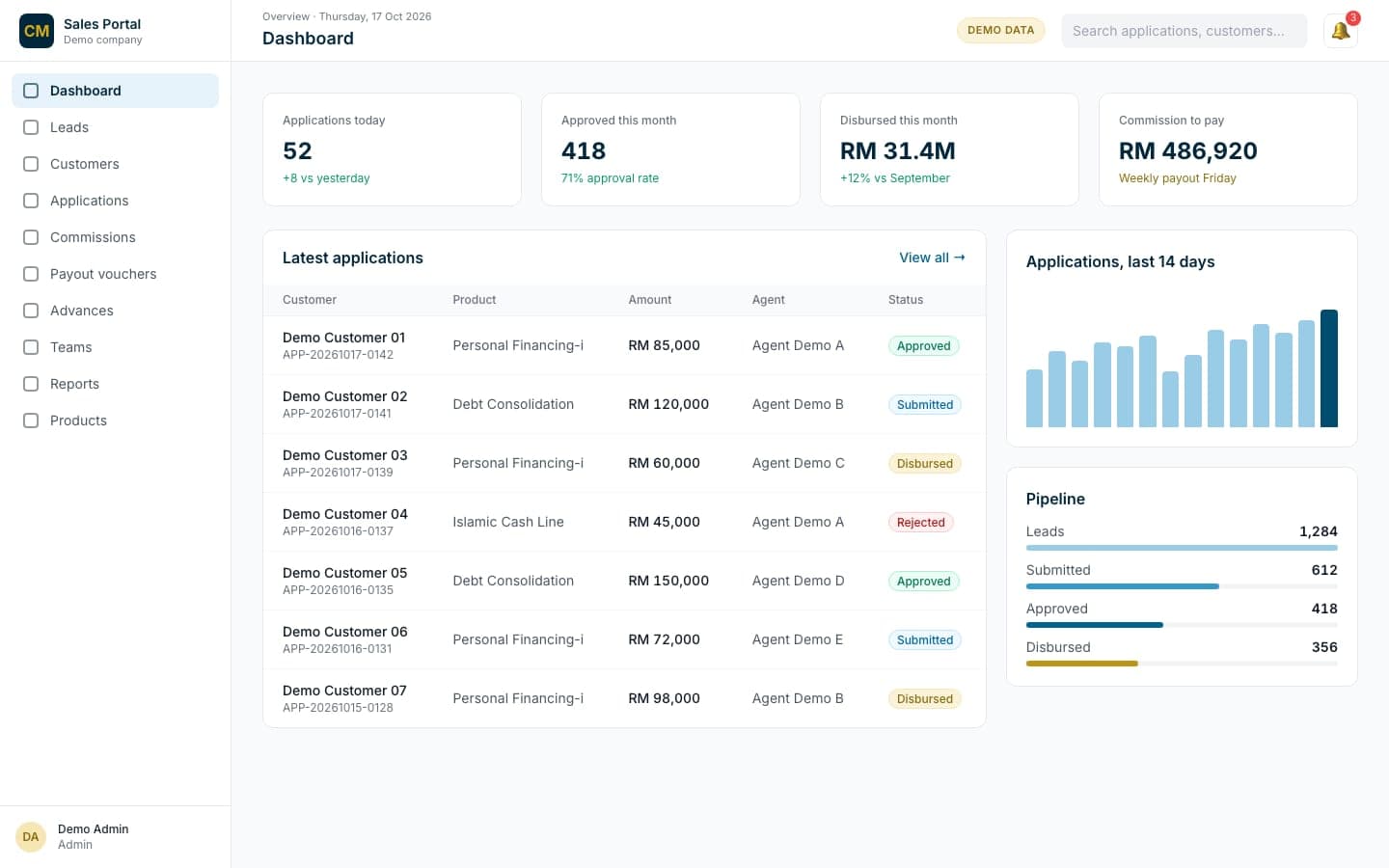This screenshot has height=868, width=1389.
Task: Click Approved status on Customer 01
Action: pyautogui.click(x=923, y=346)
